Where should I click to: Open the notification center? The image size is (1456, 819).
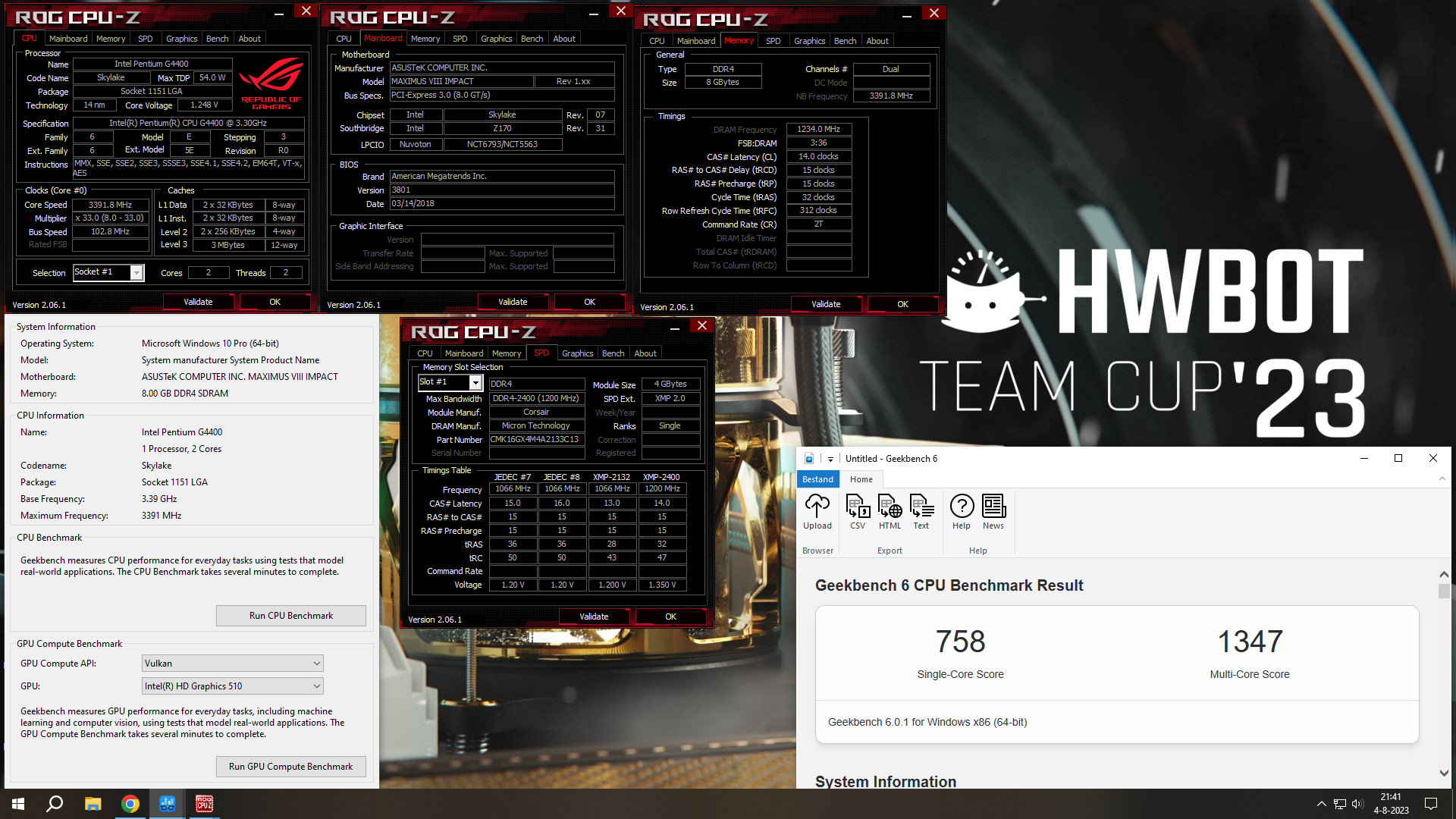(1431, 804)
